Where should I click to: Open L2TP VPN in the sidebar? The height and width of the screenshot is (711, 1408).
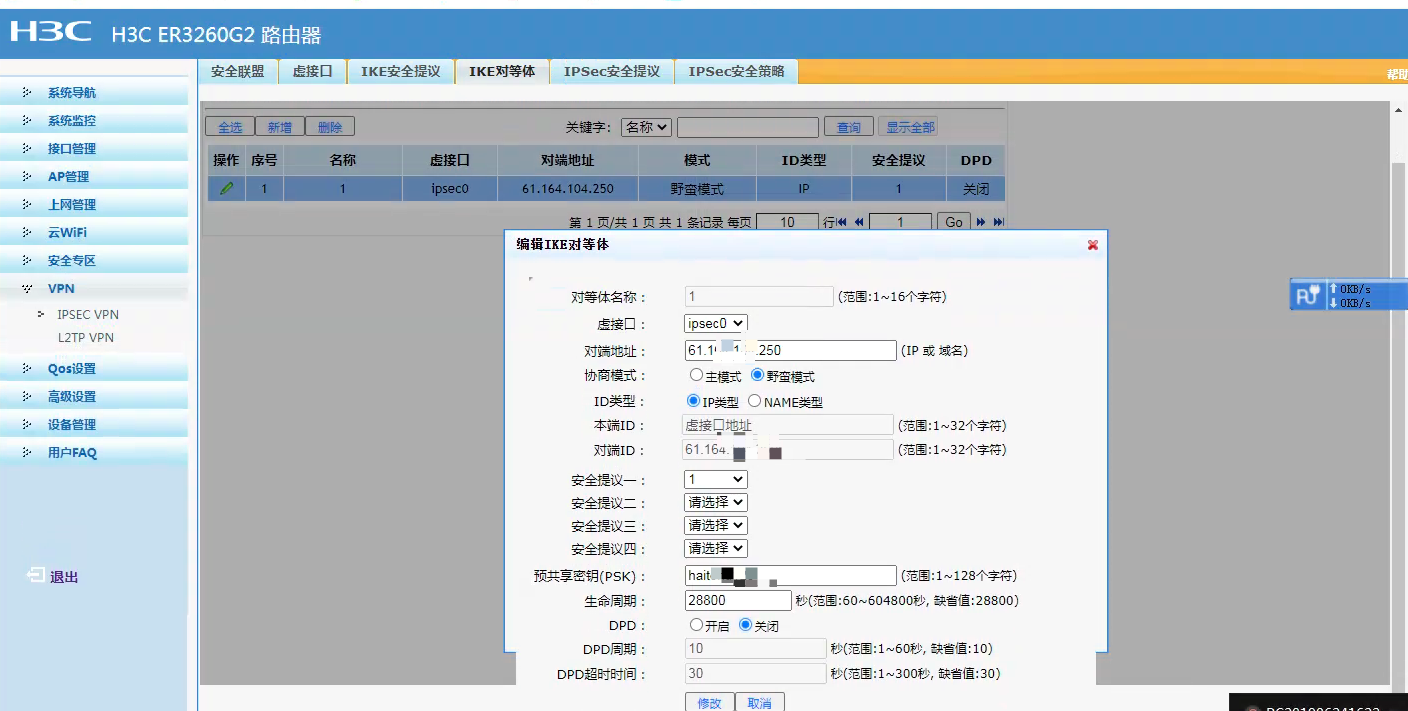[85, 338]
